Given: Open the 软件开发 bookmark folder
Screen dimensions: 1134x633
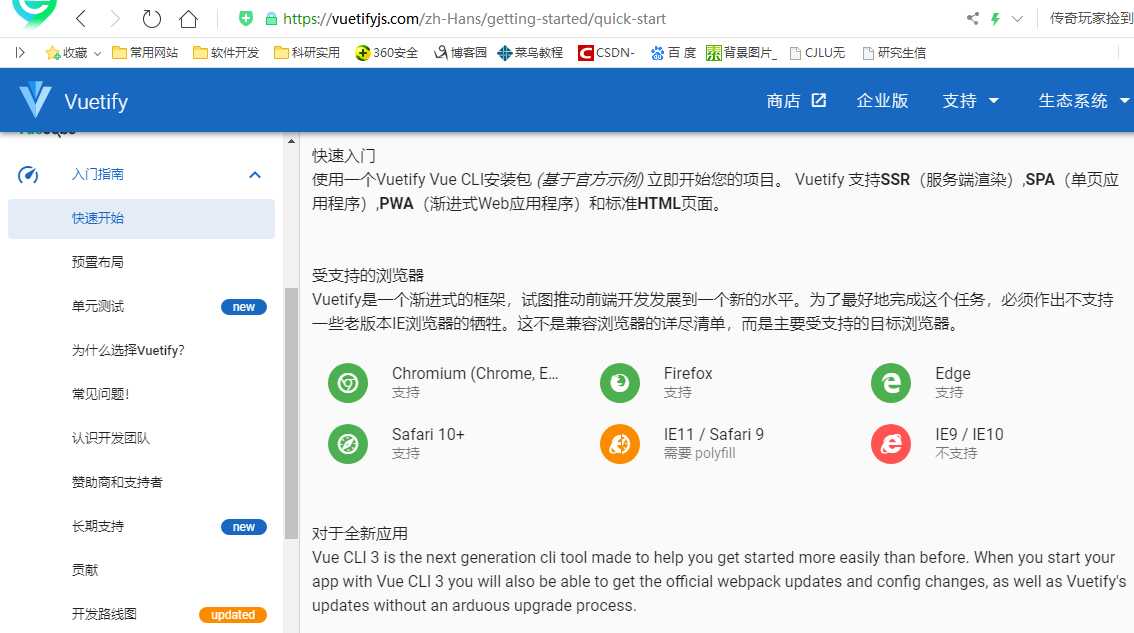Looking at the screenshot, I should (226, 53).
